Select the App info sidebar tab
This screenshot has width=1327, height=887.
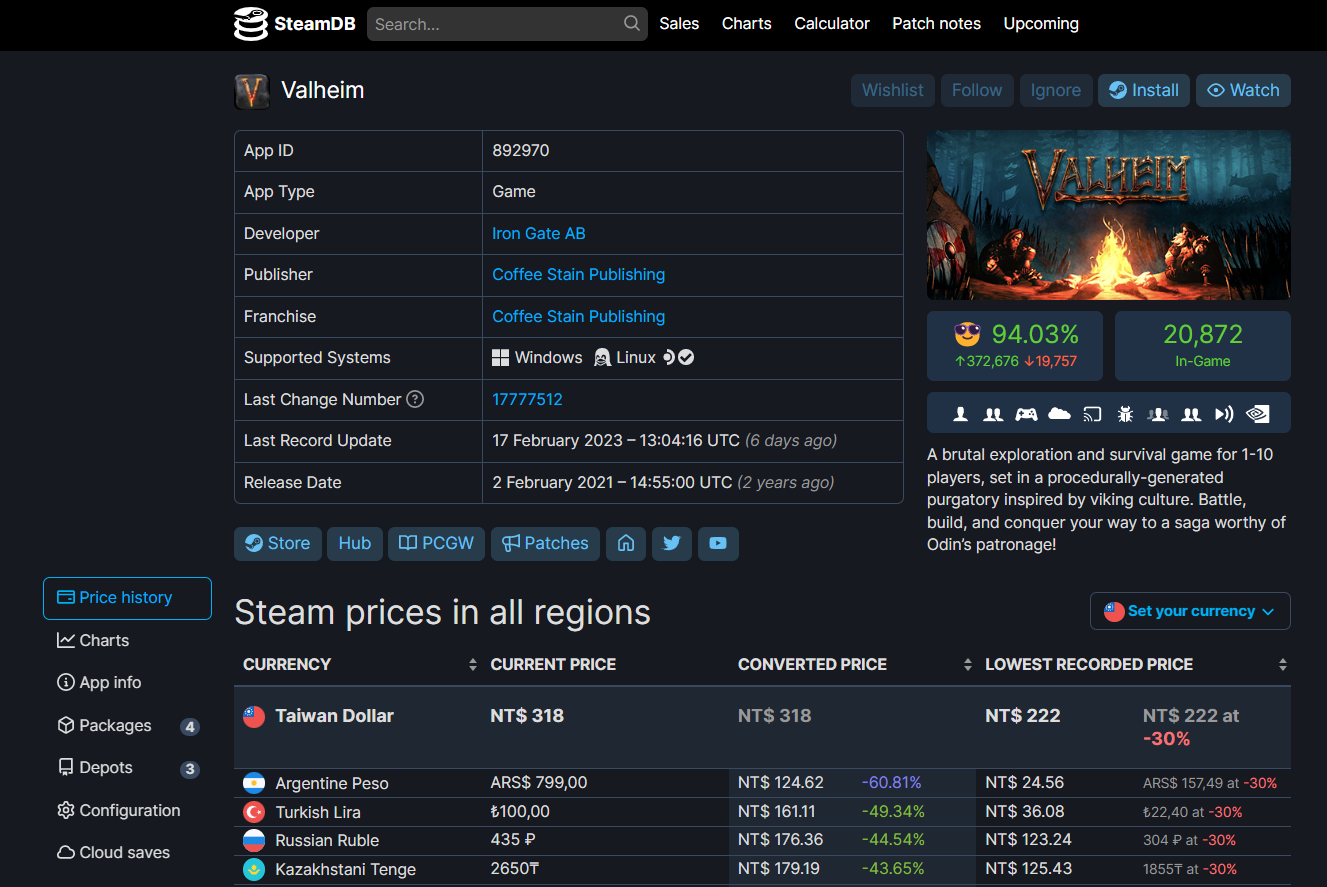[x=127, y=682]
